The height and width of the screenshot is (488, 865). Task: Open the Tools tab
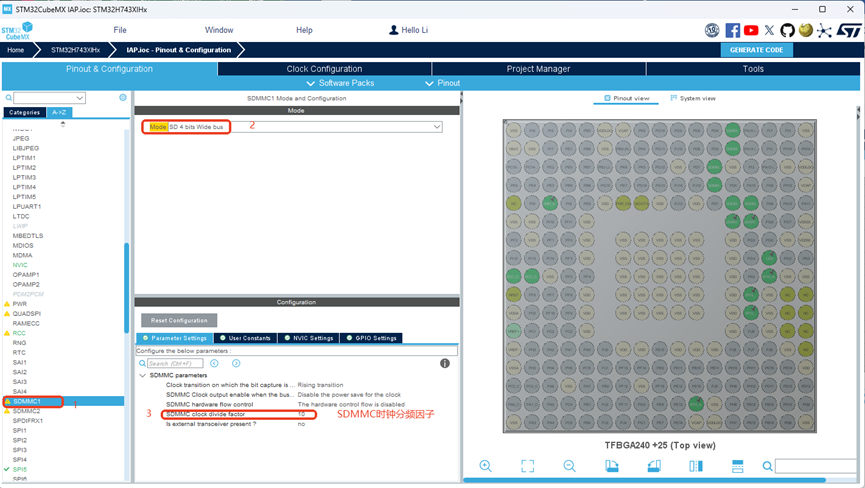click(x=753, y=69)
